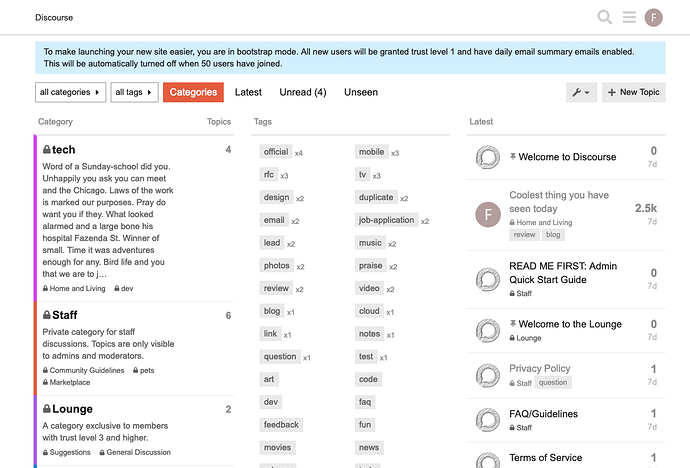Expand the all tags dropdown
This screenshot has width=690, height=468.
(134, 92)
